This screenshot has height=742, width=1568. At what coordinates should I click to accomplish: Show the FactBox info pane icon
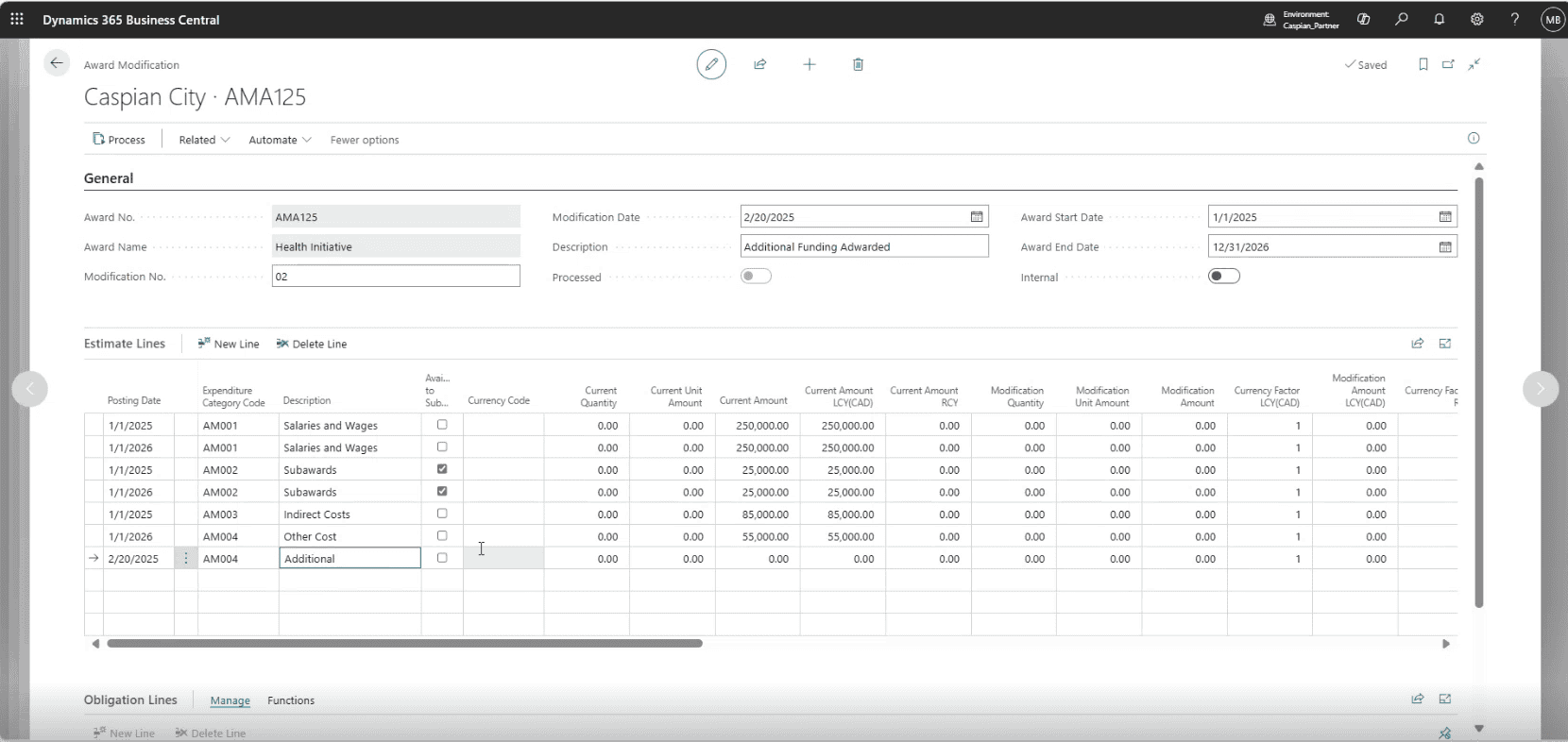coord(1474,138)
